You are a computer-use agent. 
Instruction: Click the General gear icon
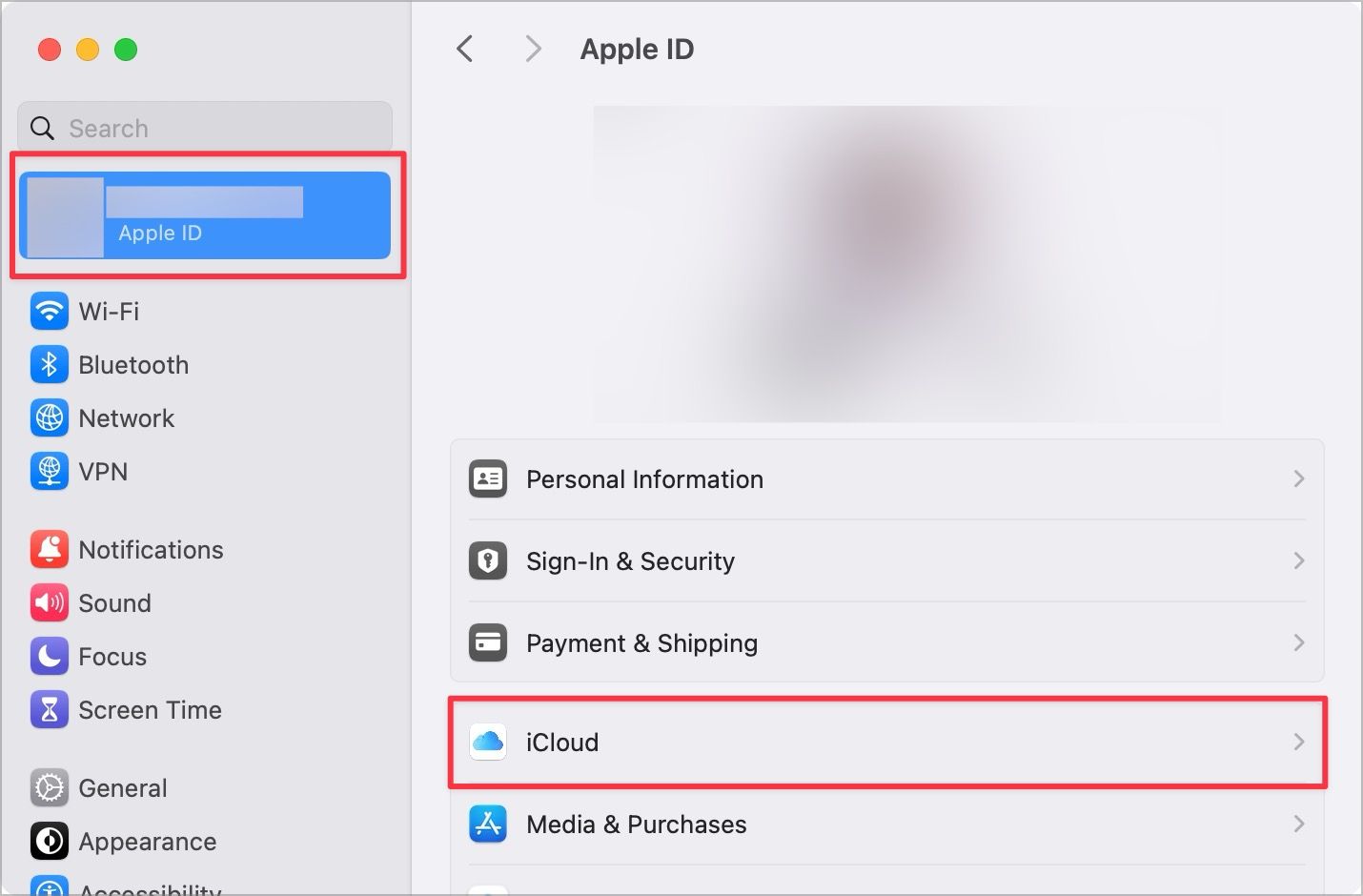(x=49, y=787)
